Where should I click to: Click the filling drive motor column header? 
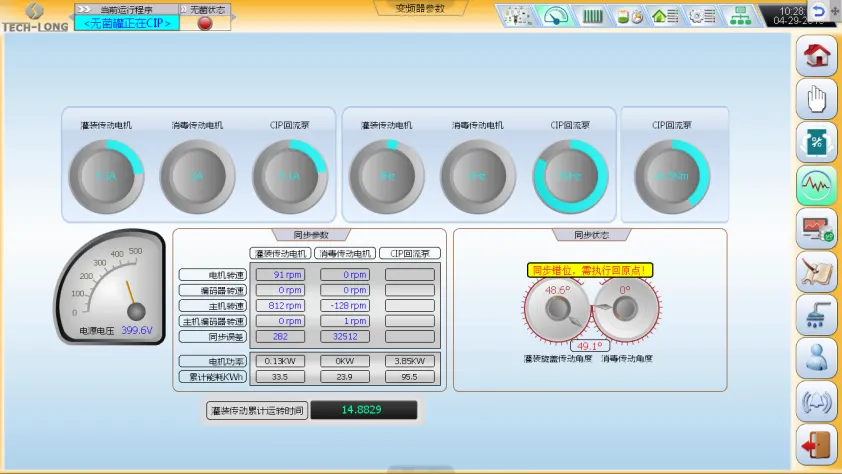(280, 254)
